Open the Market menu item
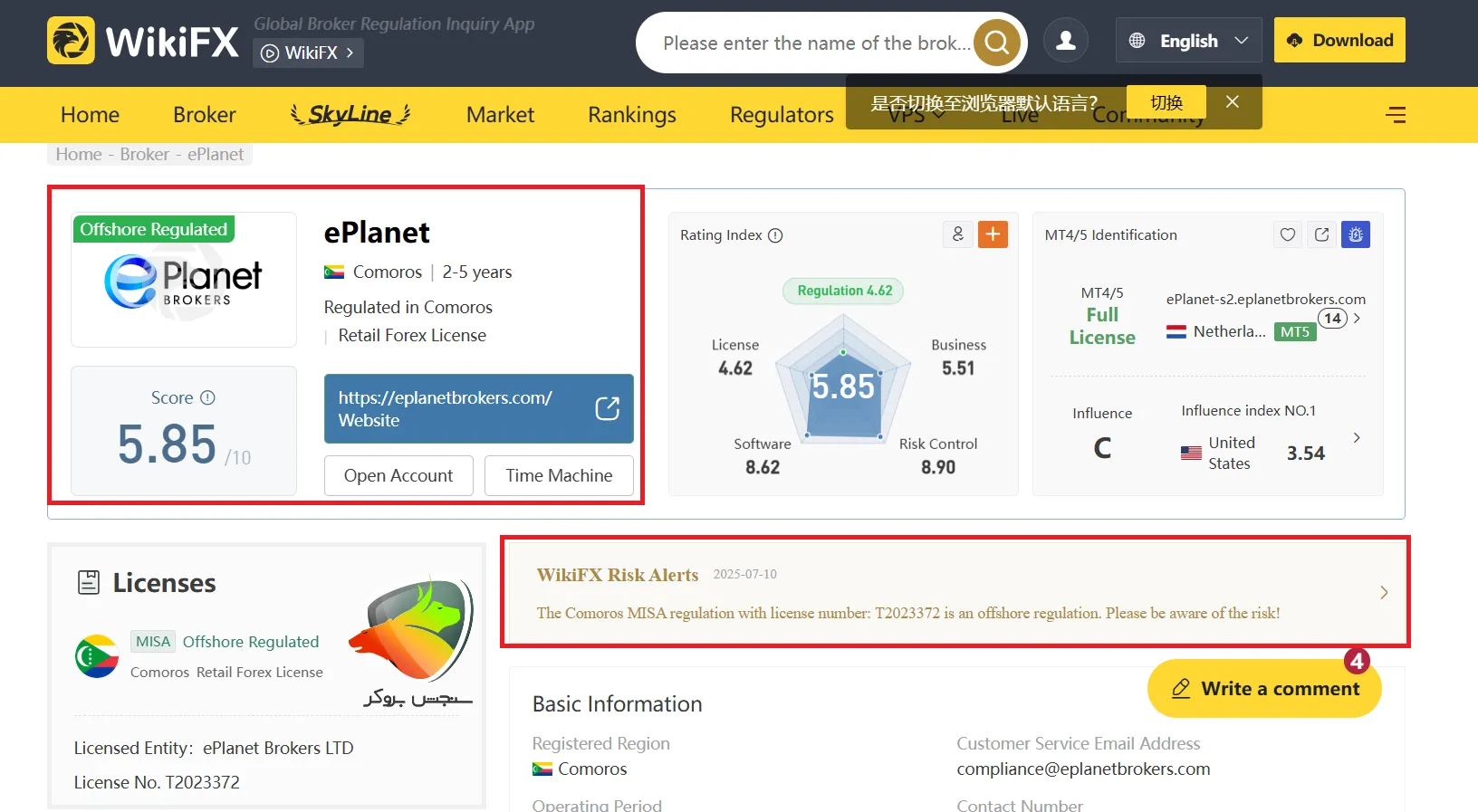This screenshot has height=812, width=1478. 500,115
